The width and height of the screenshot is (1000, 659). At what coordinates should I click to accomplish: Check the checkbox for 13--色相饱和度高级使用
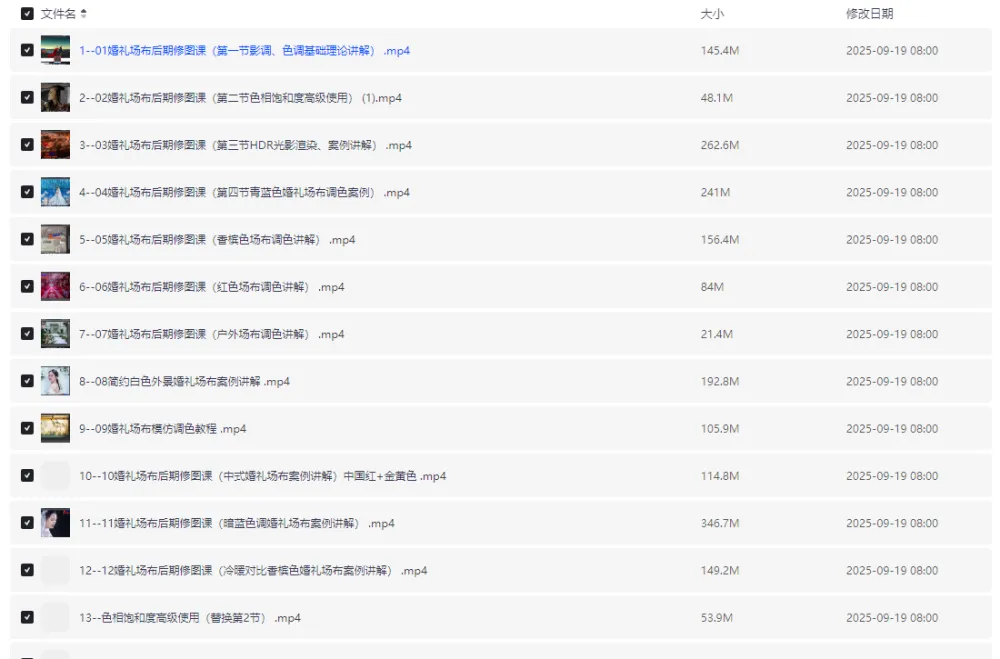[x=28, y=617]
